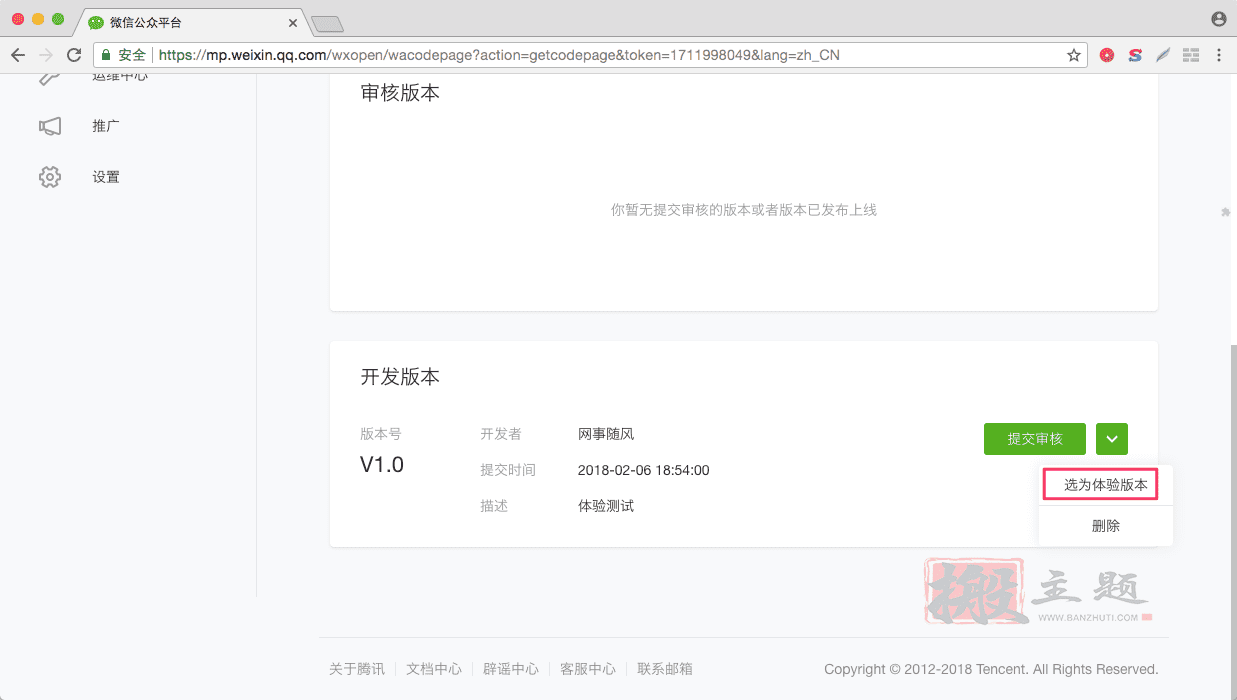Click the wrench sidebar icon
The image size is (1237, 700).
50,78
